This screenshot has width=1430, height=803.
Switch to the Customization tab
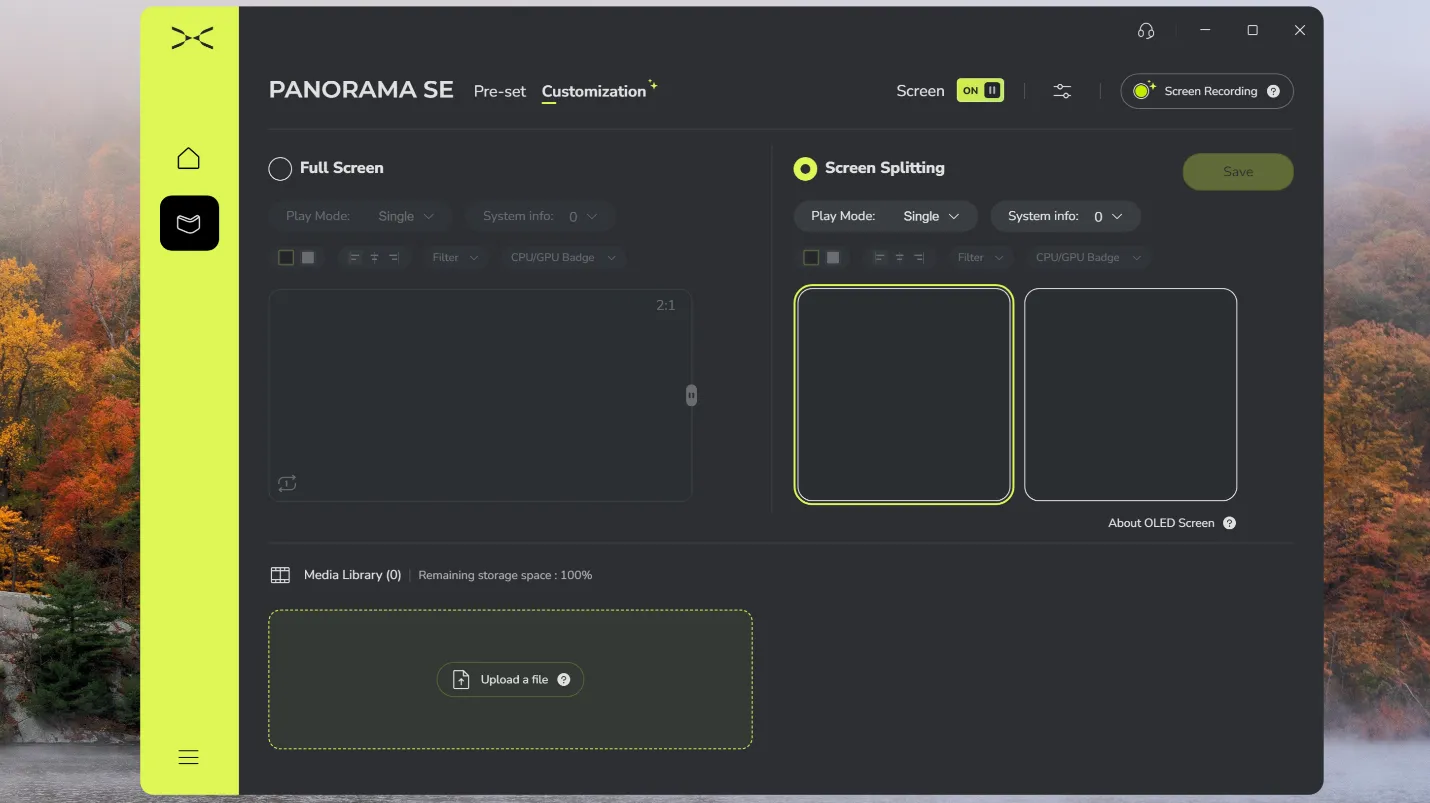coord(594,91)
